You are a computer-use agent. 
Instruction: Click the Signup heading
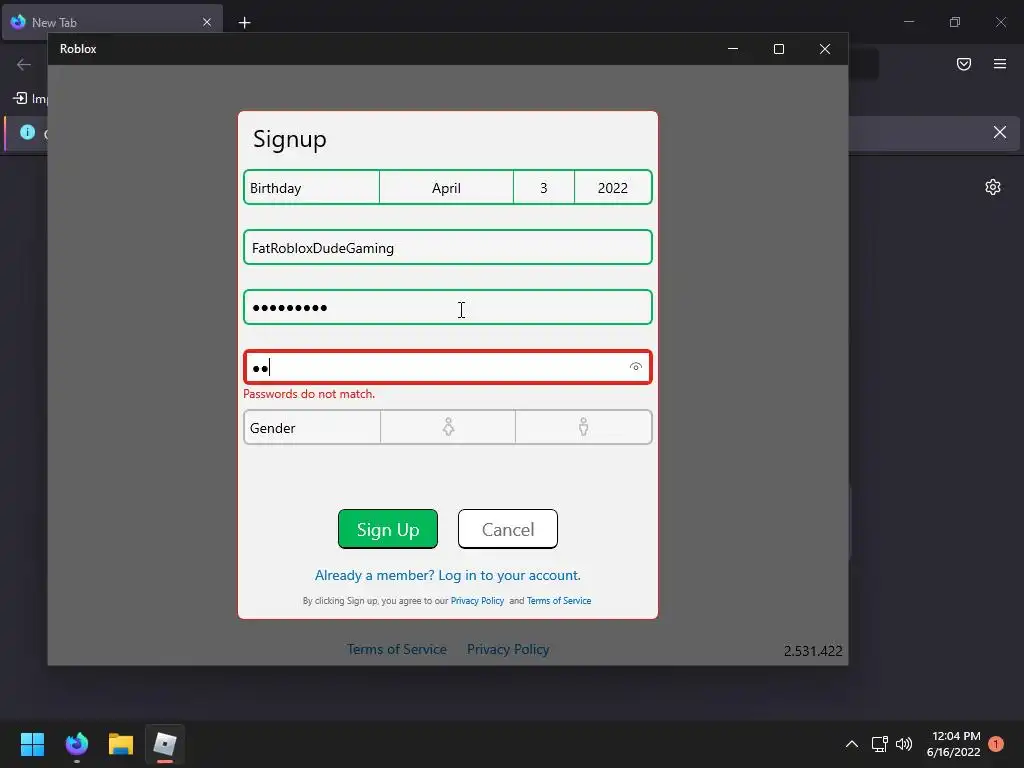click(290, 139)
